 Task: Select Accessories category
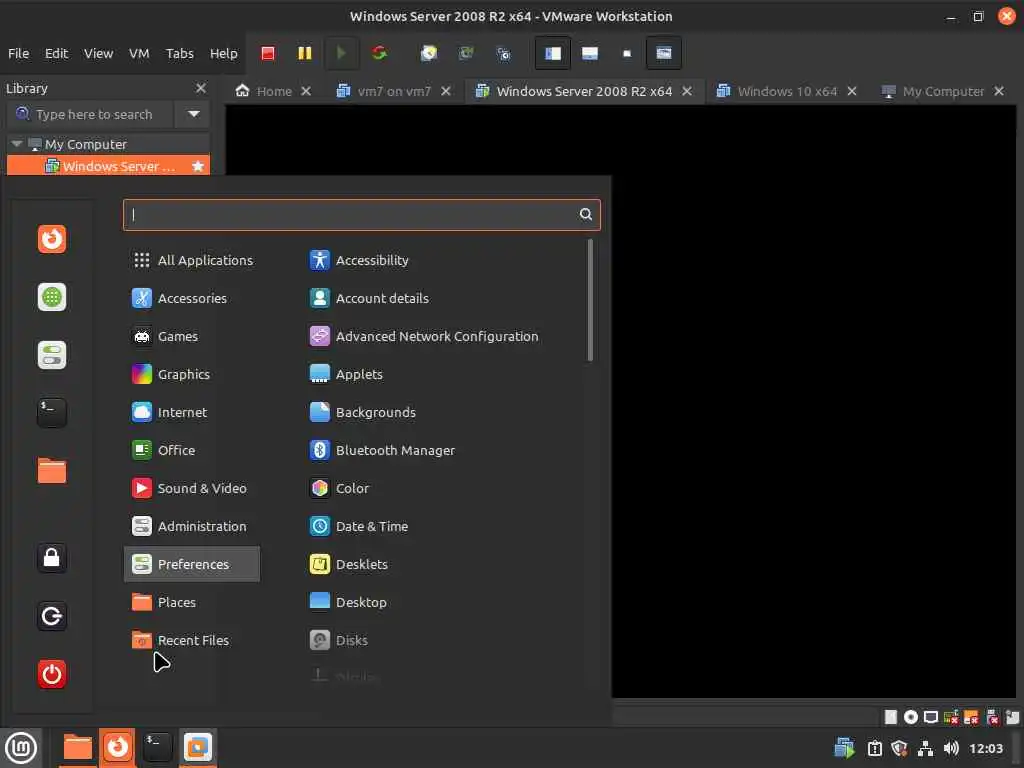click(193, 298)
